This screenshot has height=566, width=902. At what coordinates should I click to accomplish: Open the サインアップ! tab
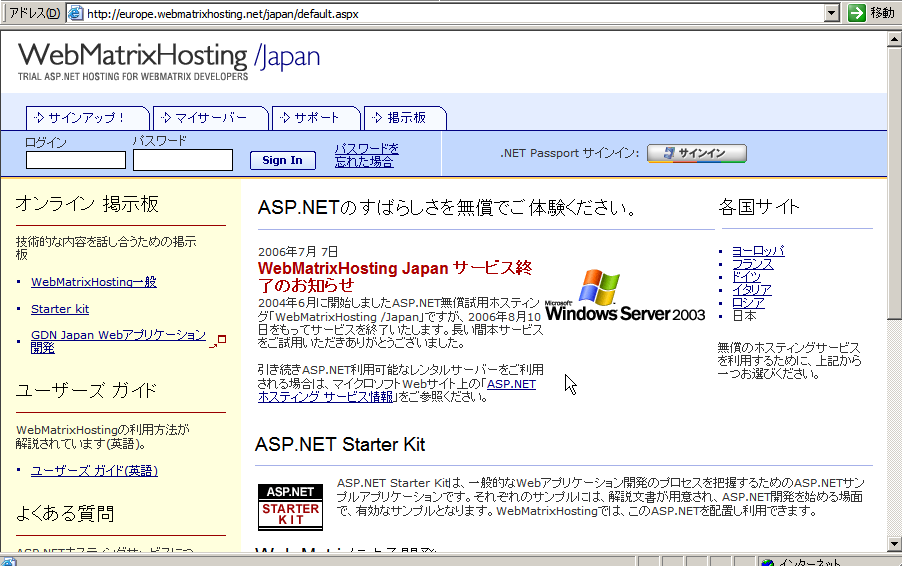[87, 118]
